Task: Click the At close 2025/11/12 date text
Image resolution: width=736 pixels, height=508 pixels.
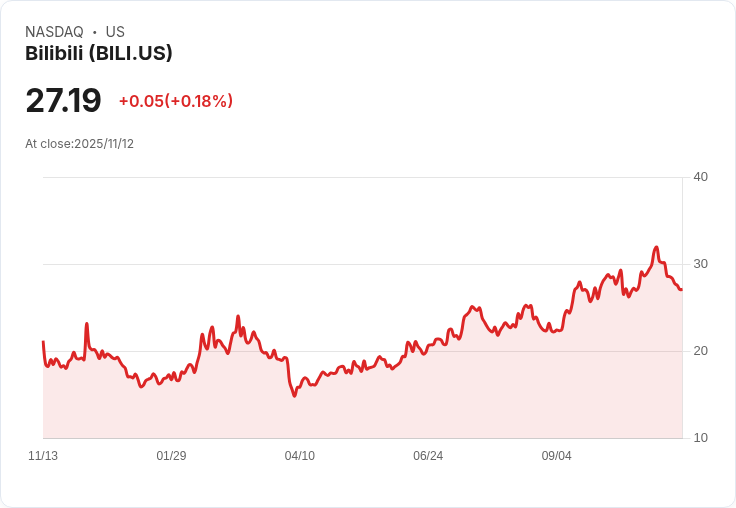Action: point(79,144)
